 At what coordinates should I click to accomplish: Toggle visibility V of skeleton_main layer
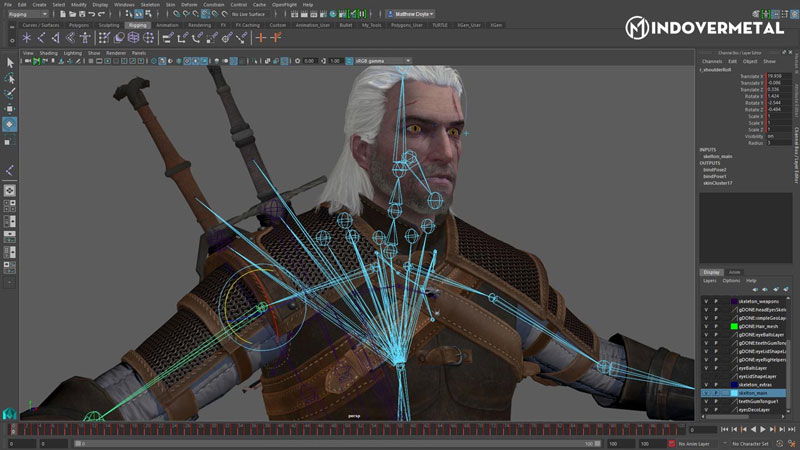pos(706,393)
